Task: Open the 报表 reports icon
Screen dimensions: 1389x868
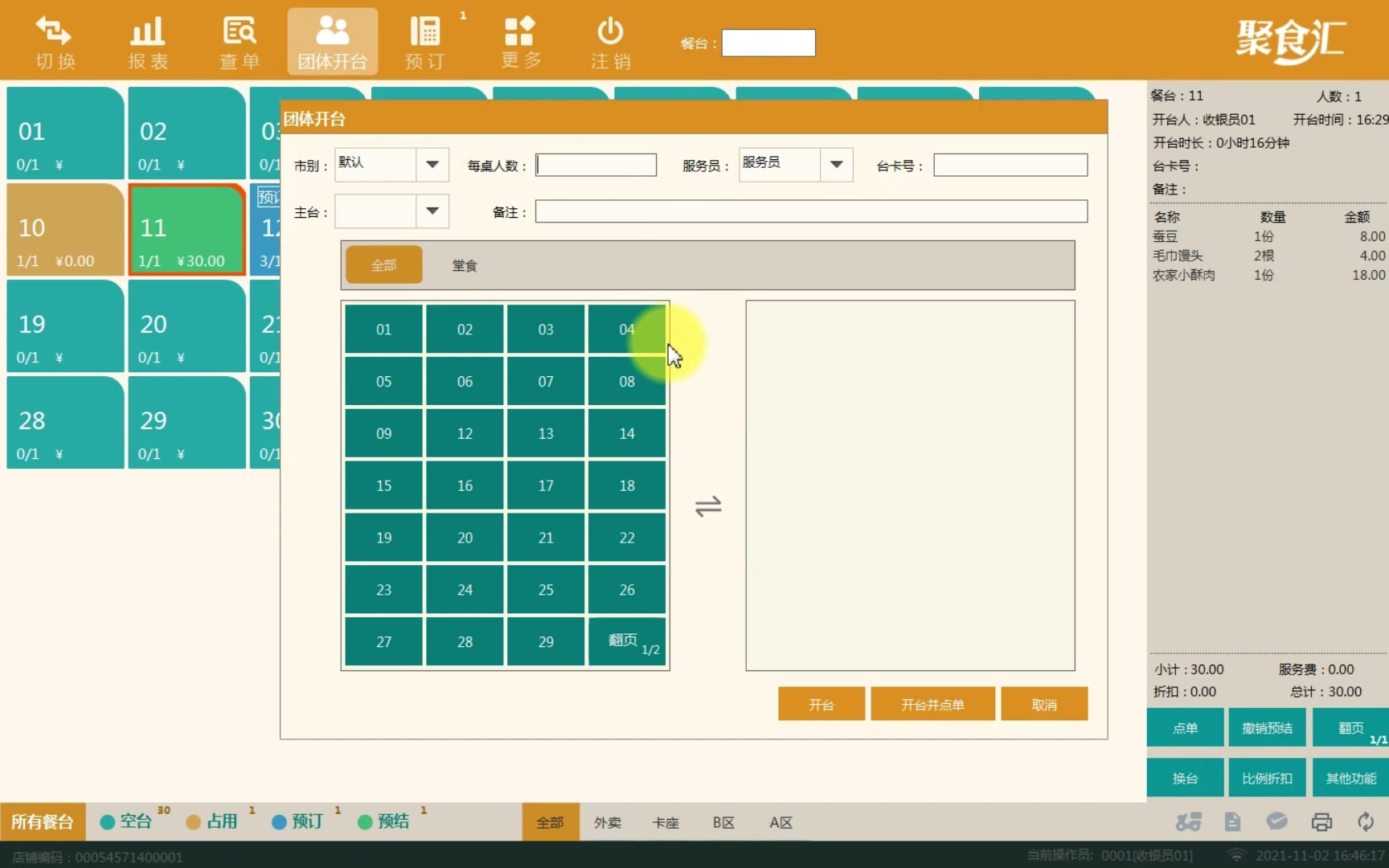Action: [148, 42]
